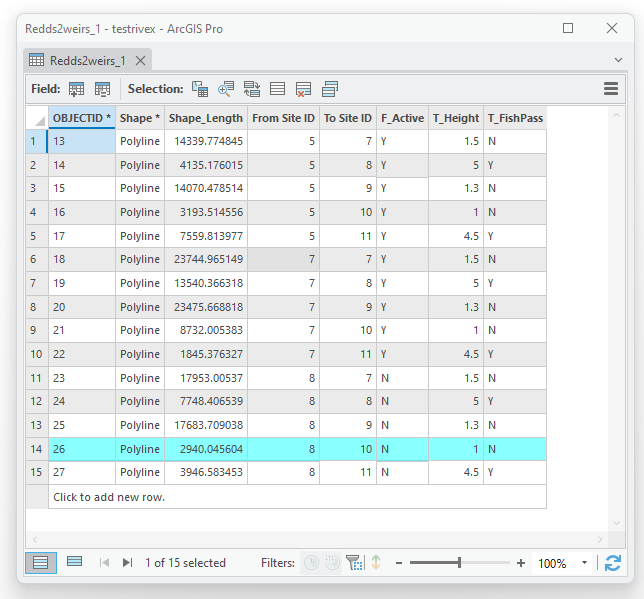Click Shape_Length cell 4135.176015

point(206,165)
